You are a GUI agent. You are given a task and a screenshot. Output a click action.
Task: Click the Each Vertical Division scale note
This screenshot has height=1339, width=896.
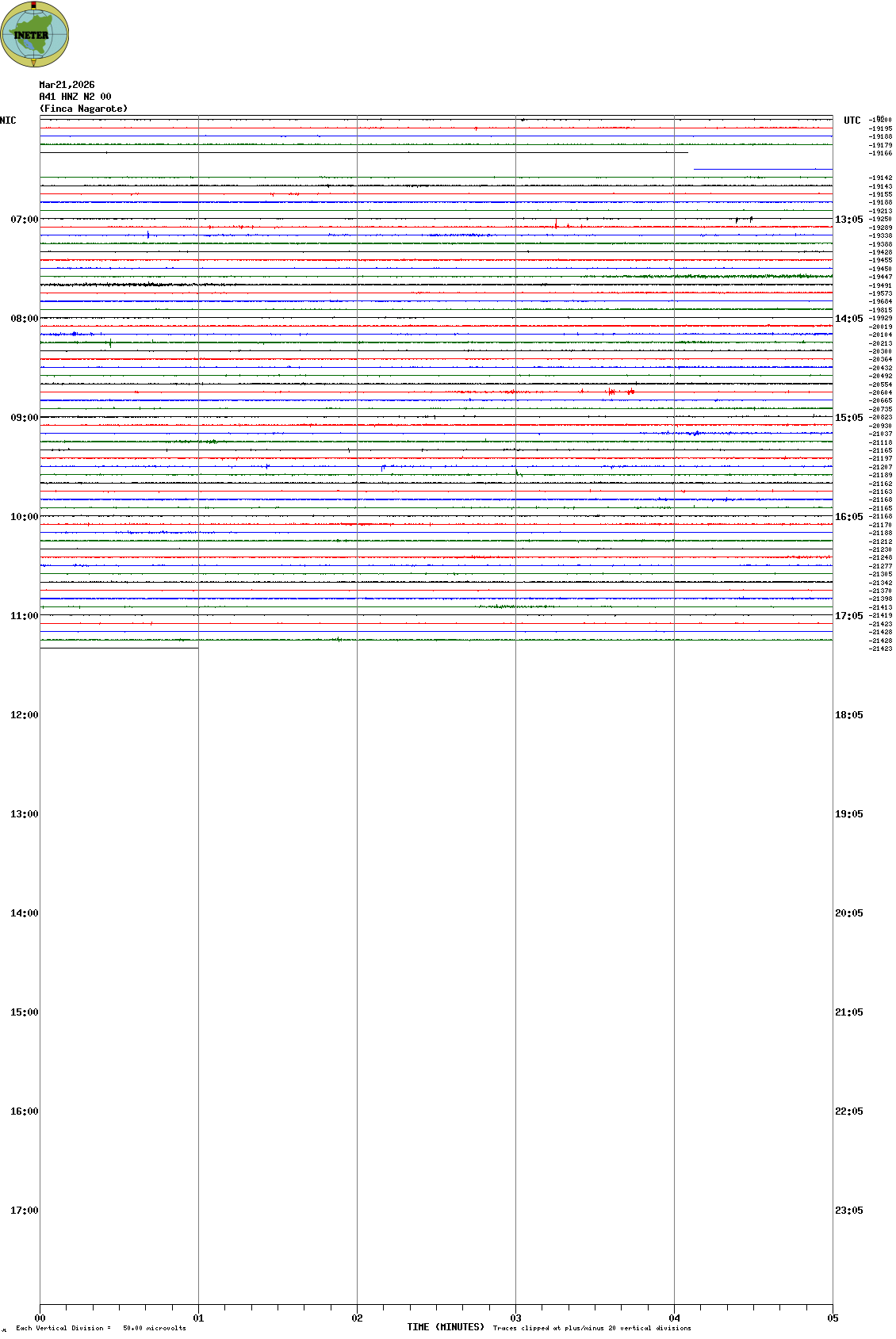coord(101,1328)
